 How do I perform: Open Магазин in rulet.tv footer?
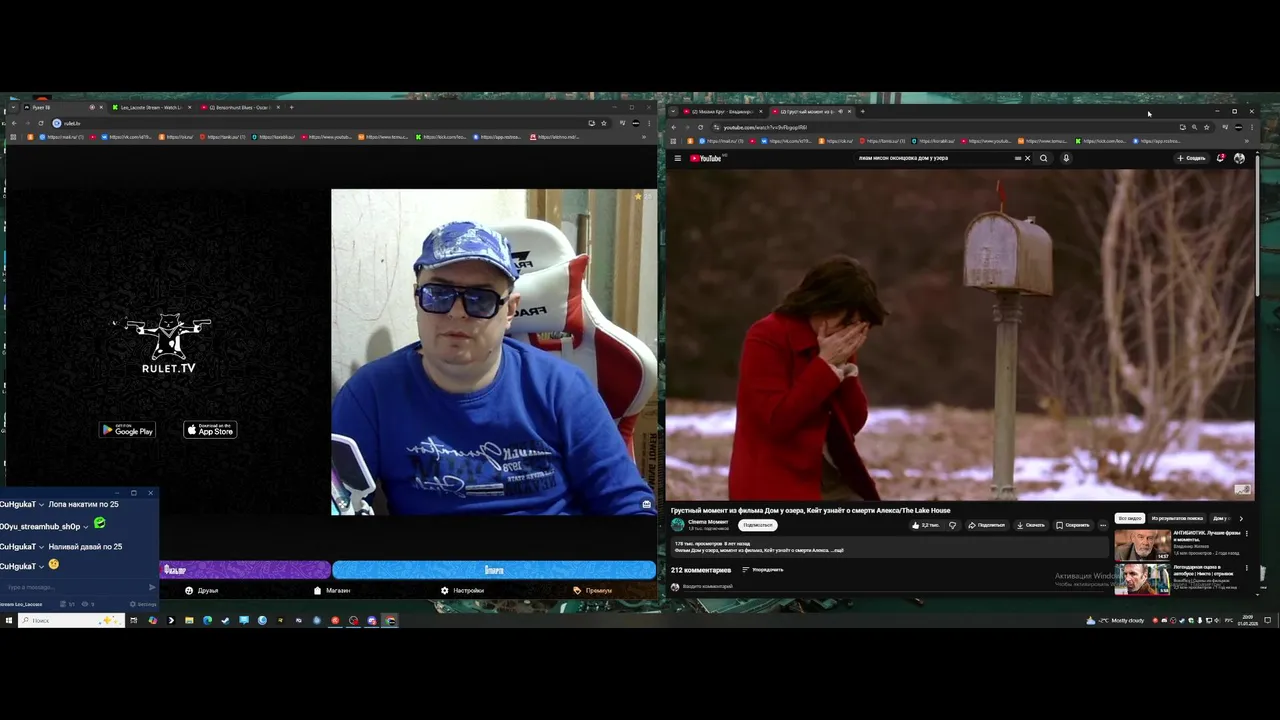pos(333,591)
